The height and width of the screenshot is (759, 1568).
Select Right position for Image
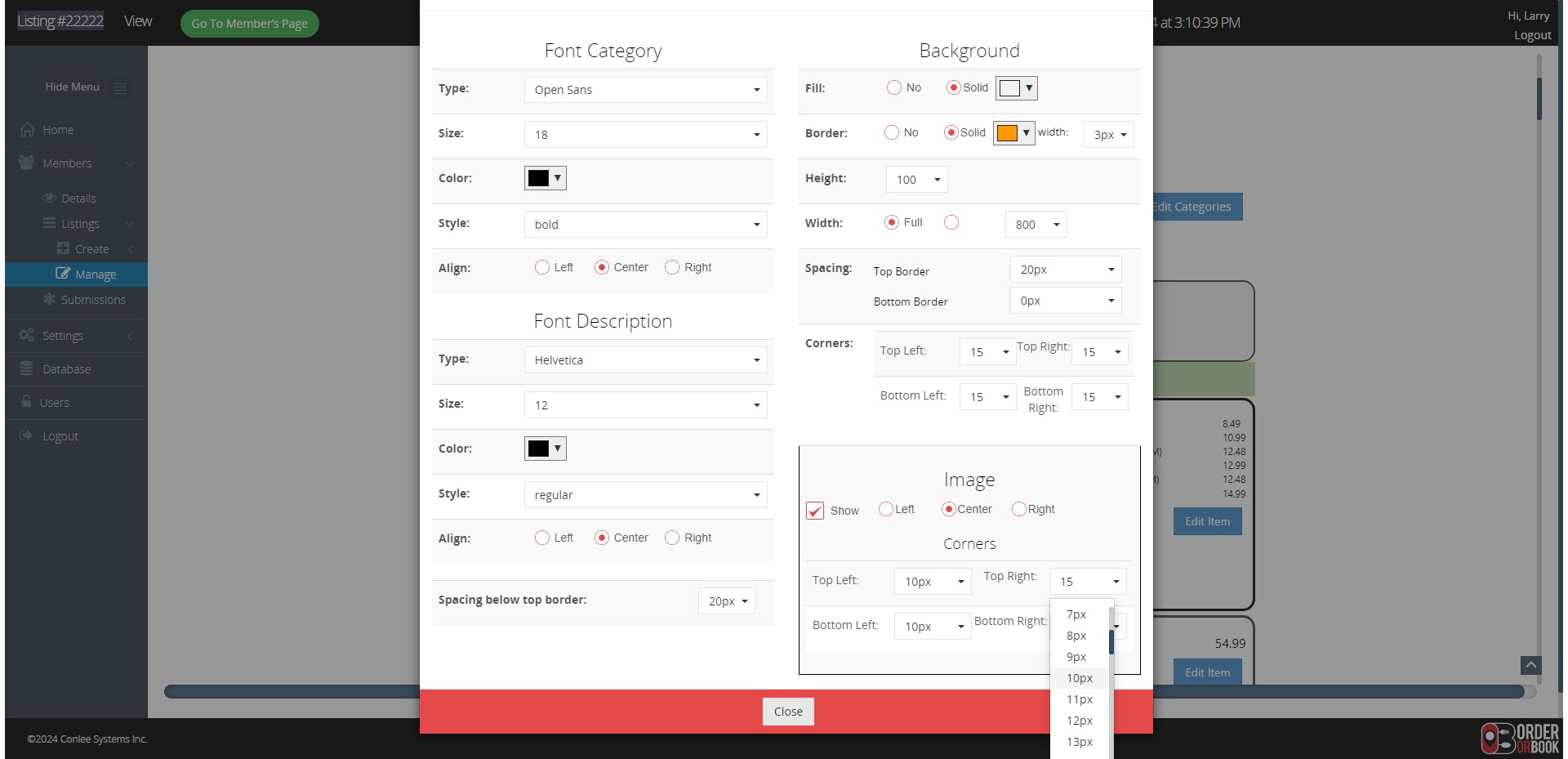1019,509
